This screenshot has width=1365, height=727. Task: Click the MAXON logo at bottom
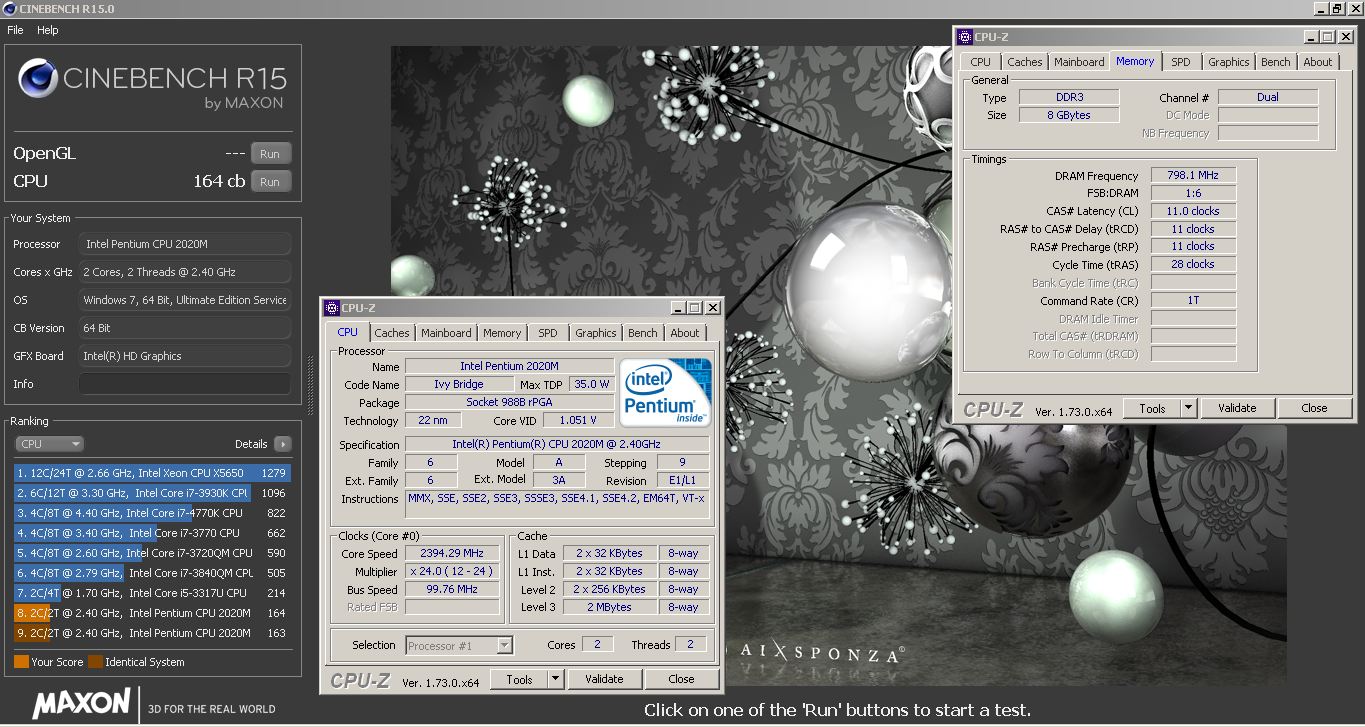click(x=81, y=704)
